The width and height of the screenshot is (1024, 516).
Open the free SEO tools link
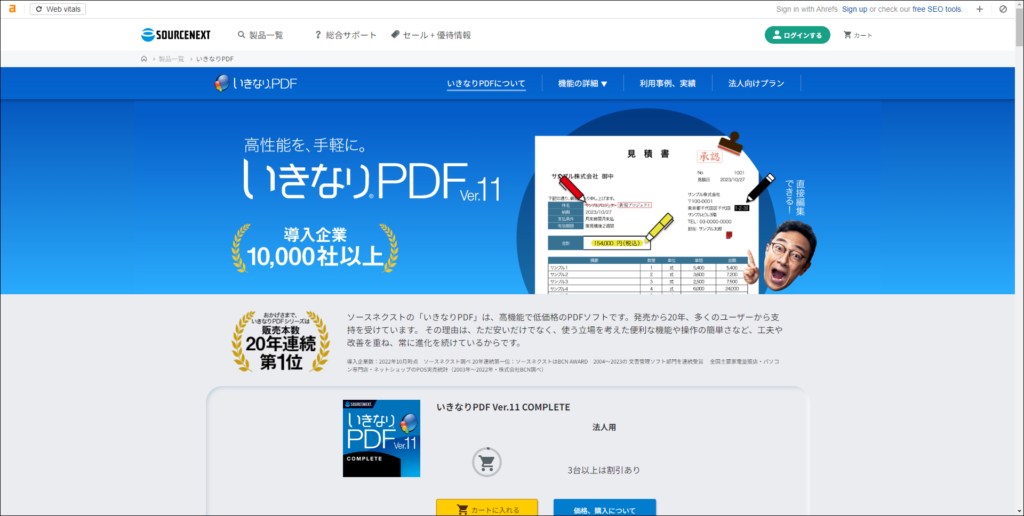(937, 9)
